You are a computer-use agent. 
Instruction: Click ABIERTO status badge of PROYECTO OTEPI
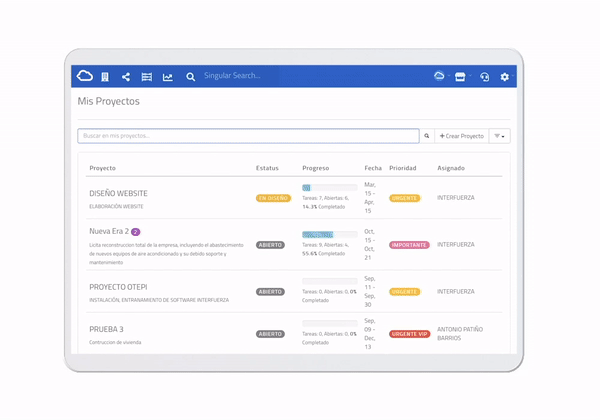tap(270, 292)
